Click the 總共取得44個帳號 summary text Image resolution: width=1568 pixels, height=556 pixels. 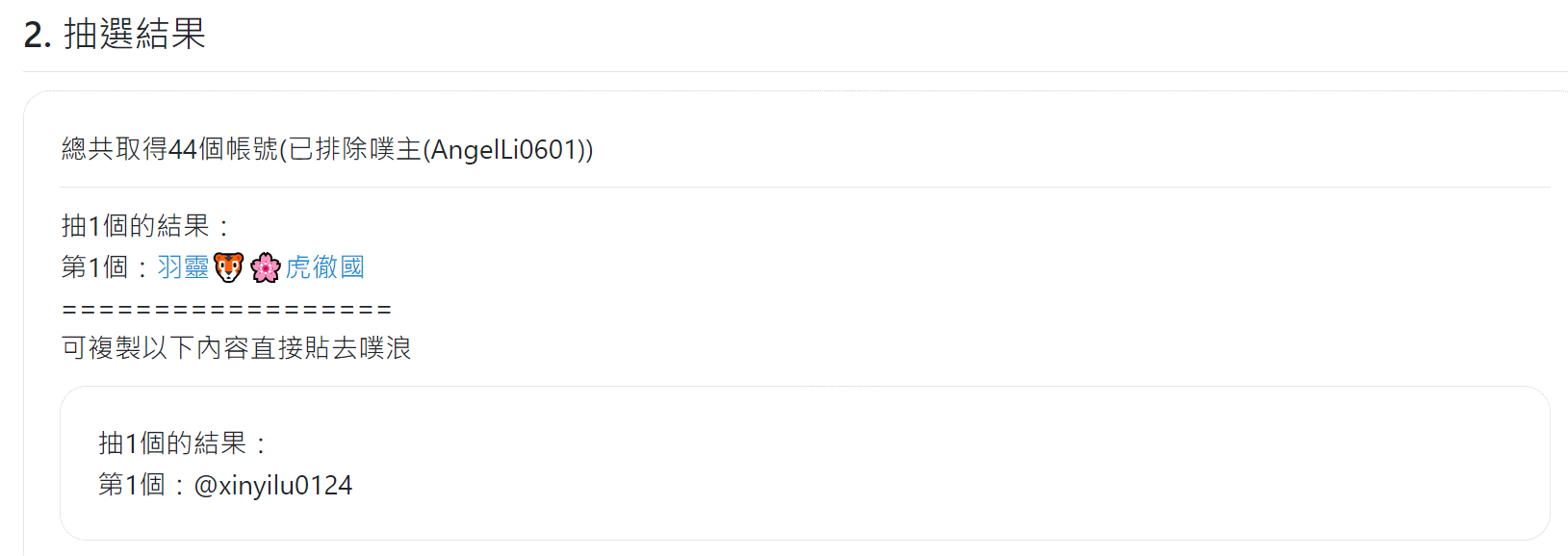[x=169, y=149]
